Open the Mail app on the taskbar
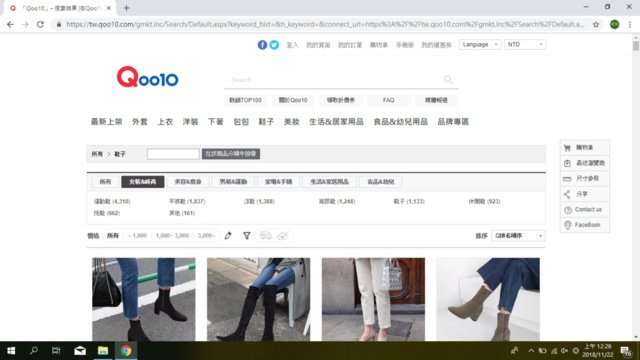 point(80,351)
